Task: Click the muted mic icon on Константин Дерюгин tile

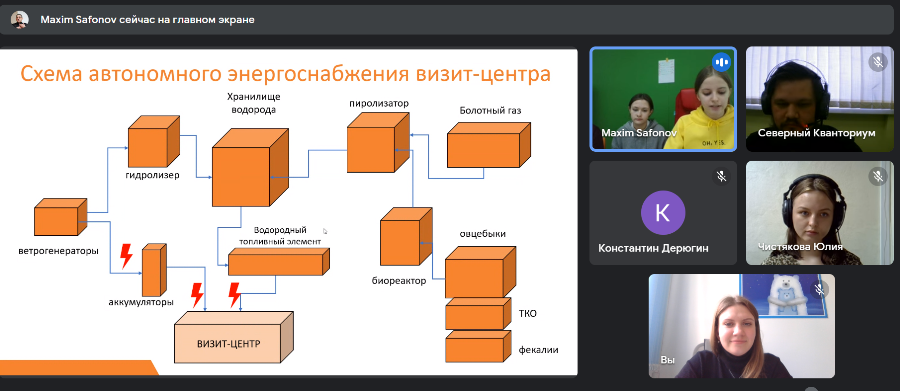Action: click(x=721, y=176)
